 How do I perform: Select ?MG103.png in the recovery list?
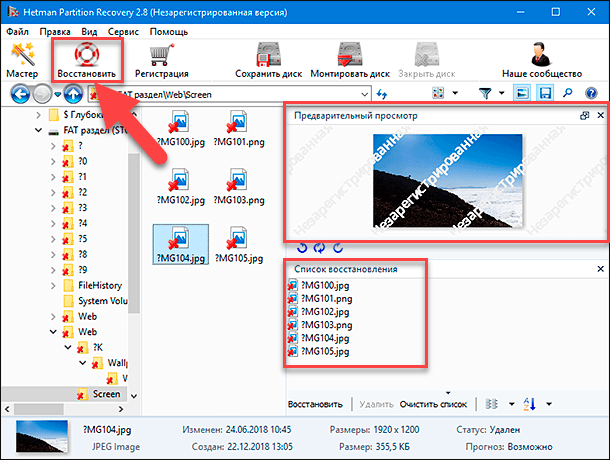point(320,325)
